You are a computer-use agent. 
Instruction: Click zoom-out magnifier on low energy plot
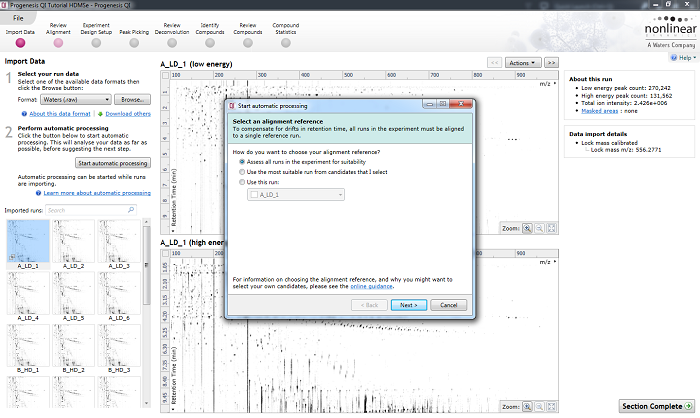point(539,228)
